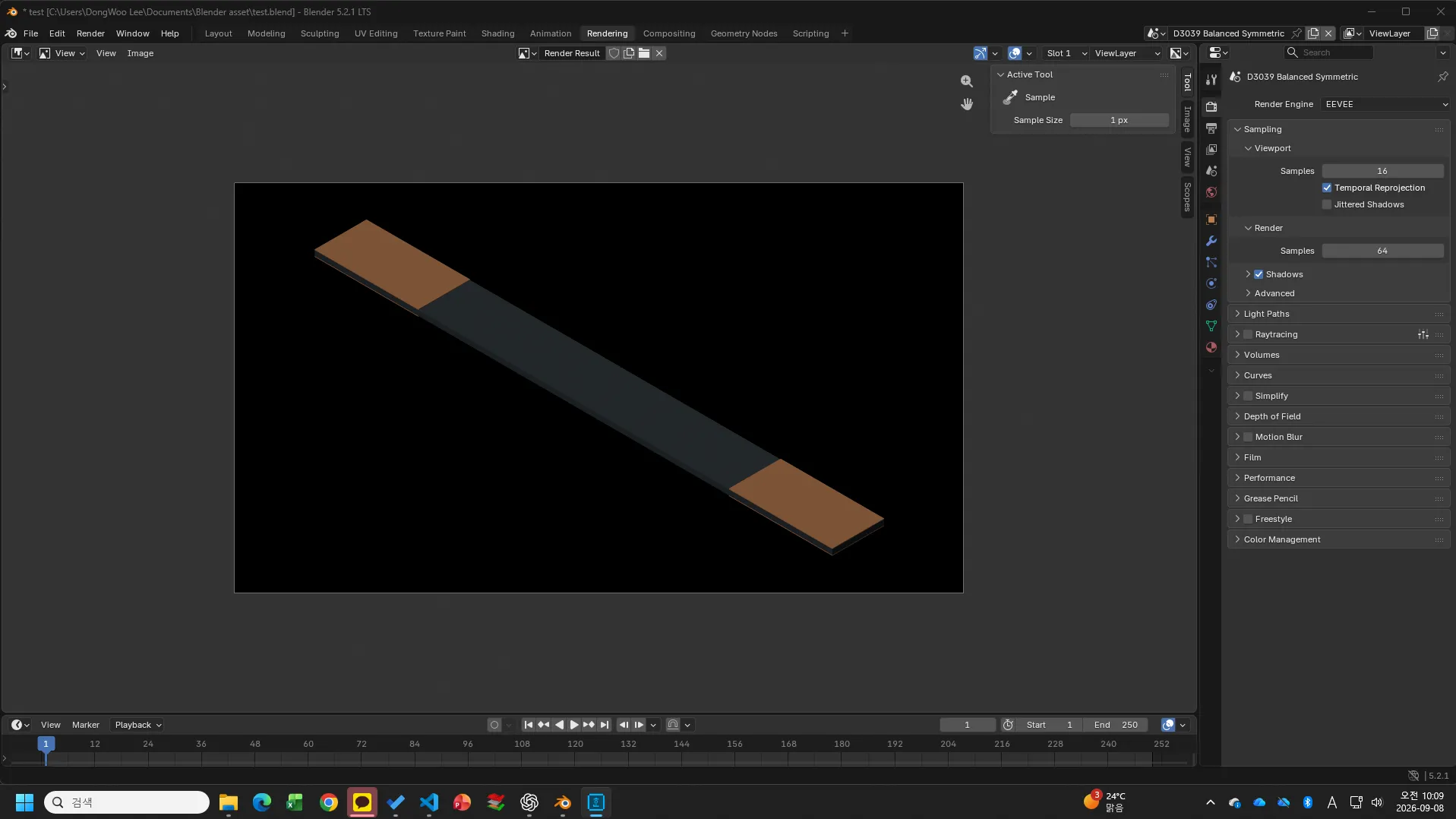This screenshot has height=819, width=1456.
Task: Click the Viewport Samples value 16
Action: pyautogui.click(x=1382, y=171)
